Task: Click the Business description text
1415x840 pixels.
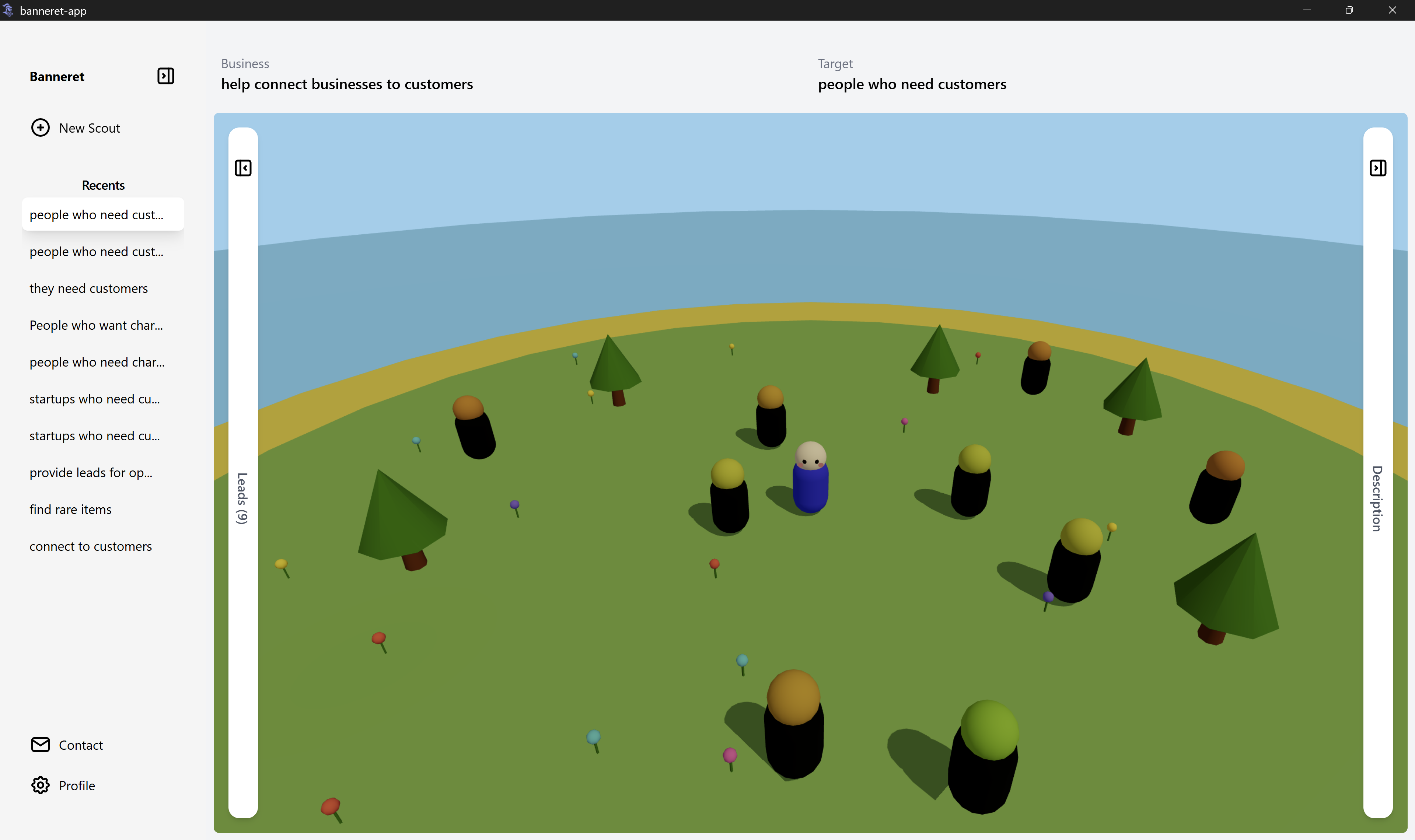Action: pyautogui.click(x=346, y=84)
